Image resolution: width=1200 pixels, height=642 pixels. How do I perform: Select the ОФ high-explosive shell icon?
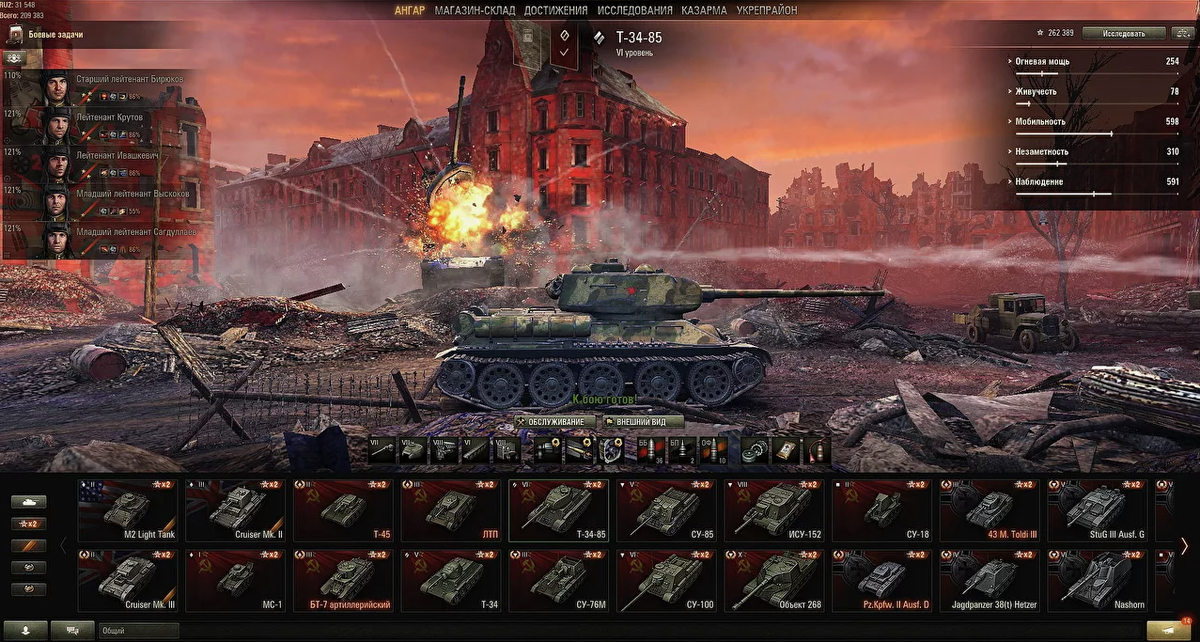tap(714, 450)
